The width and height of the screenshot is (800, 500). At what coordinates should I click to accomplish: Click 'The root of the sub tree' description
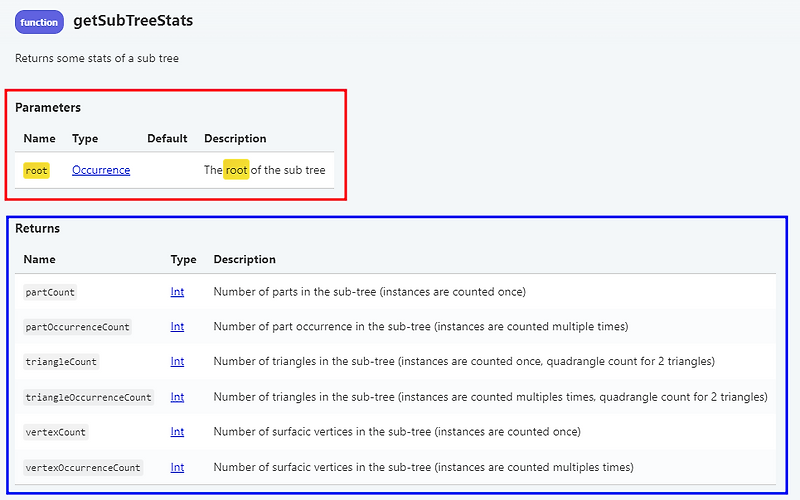[265, 170]
